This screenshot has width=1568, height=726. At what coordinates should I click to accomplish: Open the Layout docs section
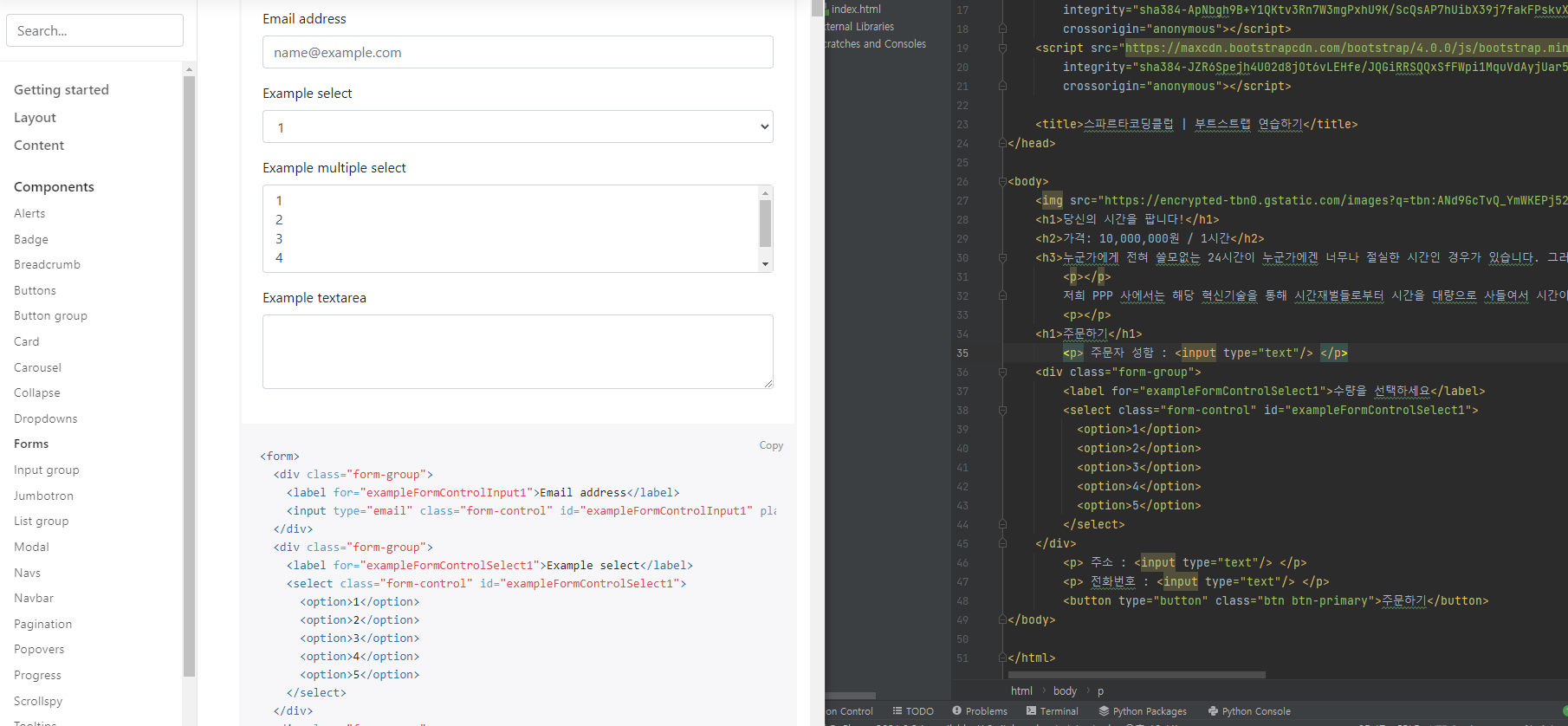(35, 118)
